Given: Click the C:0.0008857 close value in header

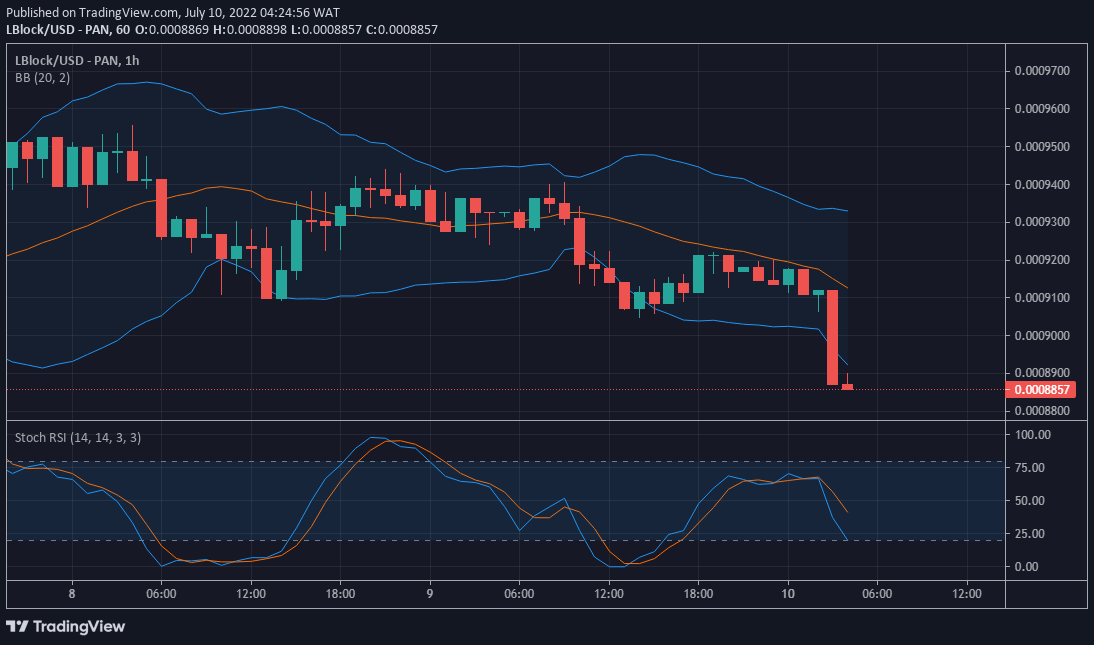Looking at the screenshot, I should click(x=401, y=29).
